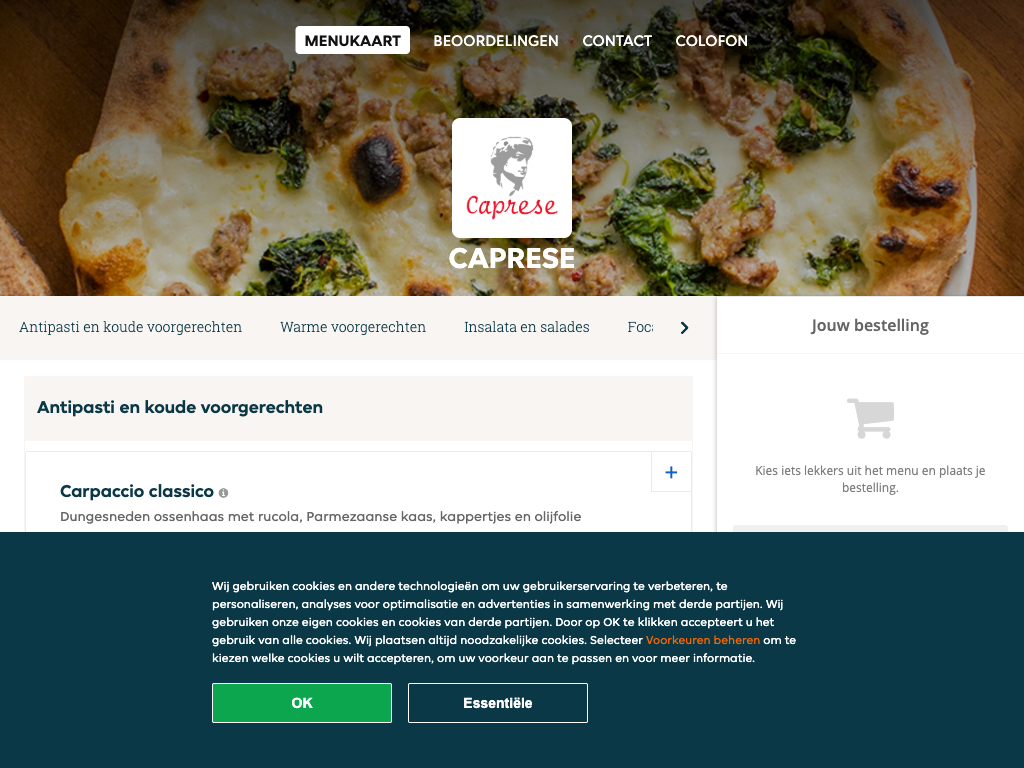Expand more categories with the right chevron
The width and height of the screenshot is (1024, 768).
point(684,328)
